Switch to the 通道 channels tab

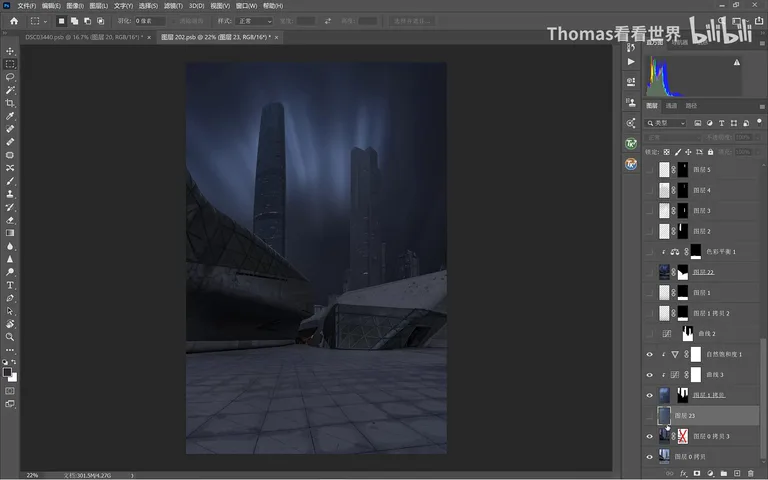pos(671,106)
